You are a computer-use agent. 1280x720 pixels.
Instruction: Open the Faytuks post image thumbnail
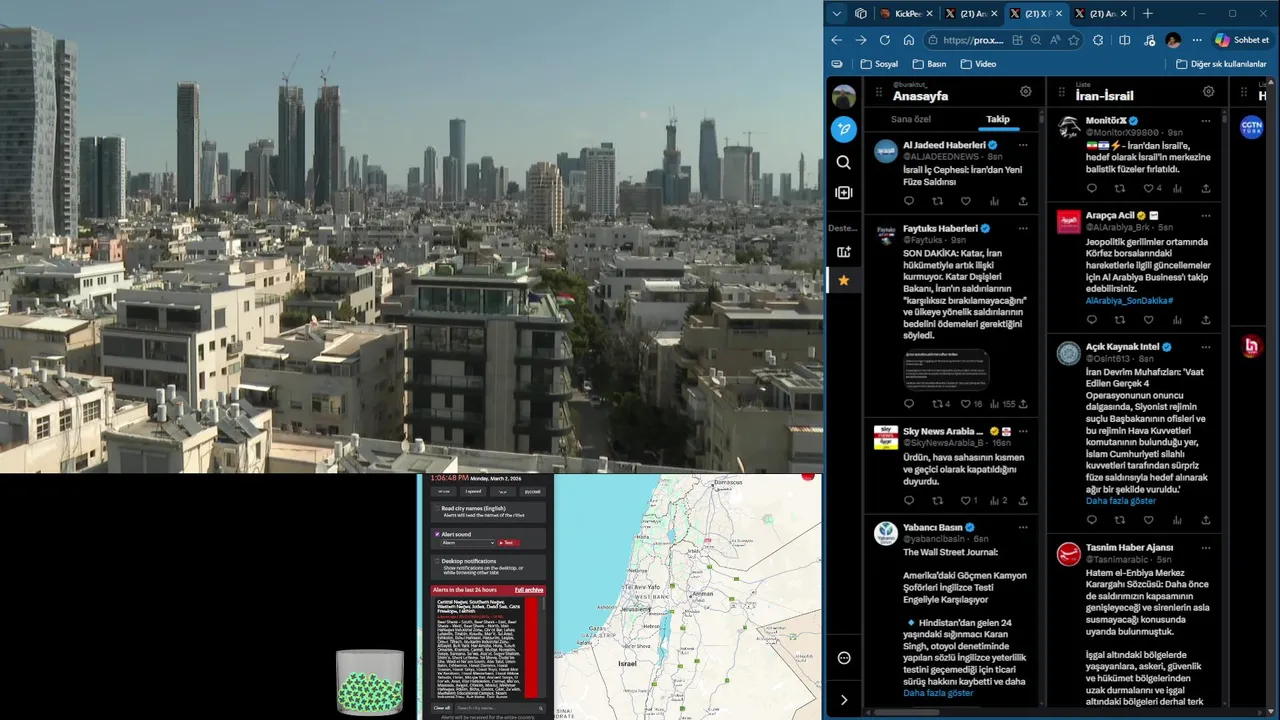click(946, 369)
